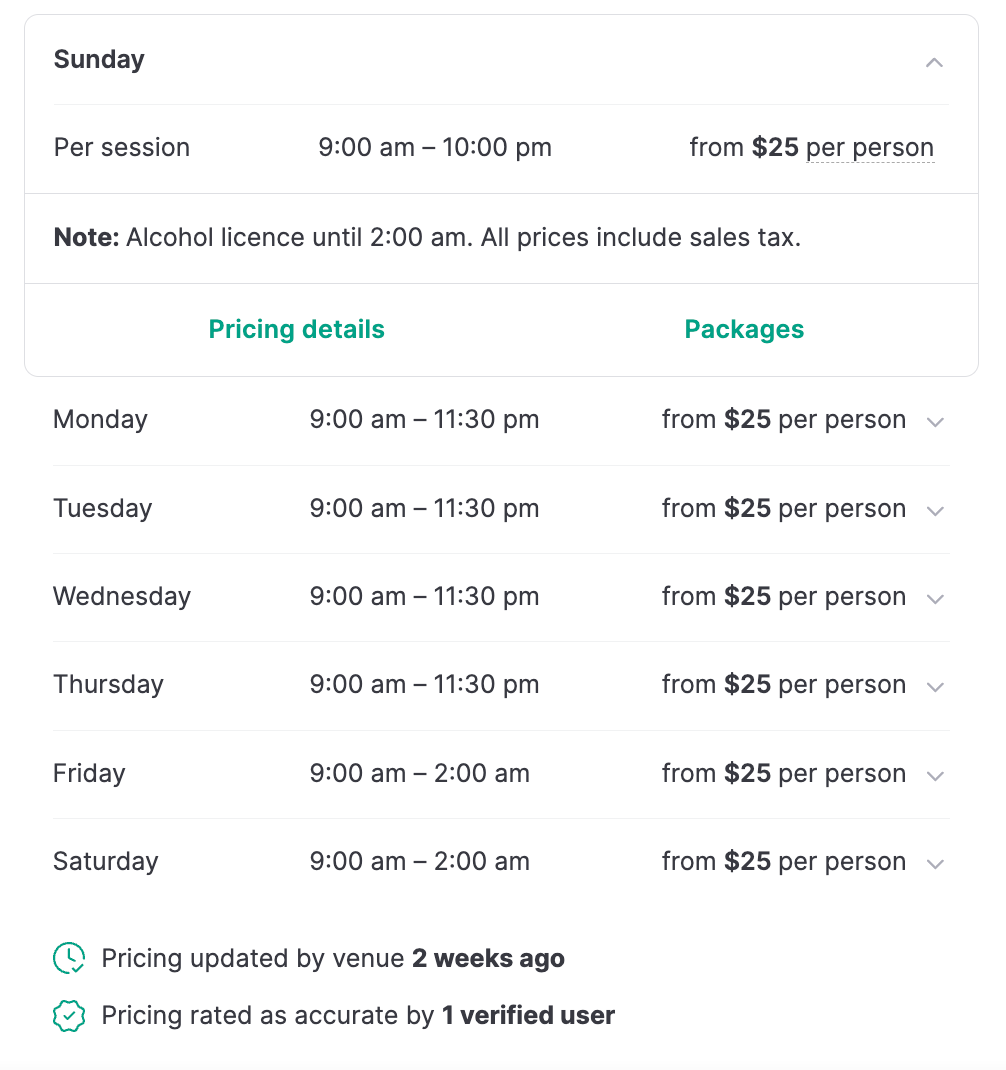The height and width of the screenshot is (1070, 1006).
Task: Expand Wednesday pricing chevron
Action: [x=935, y=599]
